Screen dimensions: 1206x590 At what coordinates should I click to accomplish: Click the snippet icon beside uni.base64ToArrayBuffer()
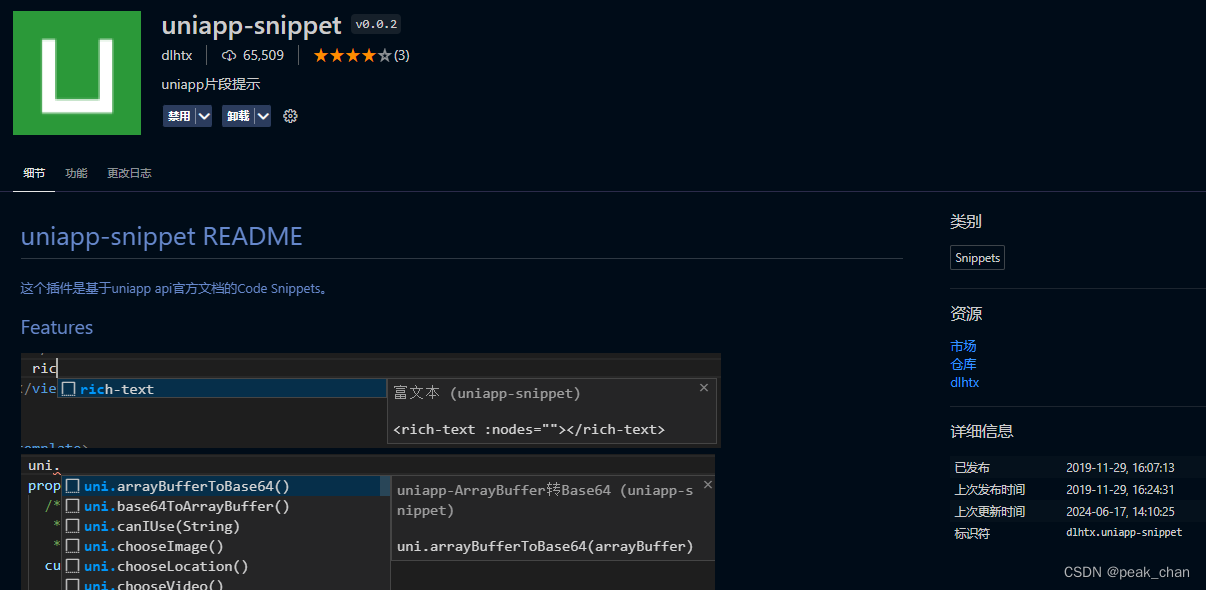pyautogui.click(x=73, y=506)
